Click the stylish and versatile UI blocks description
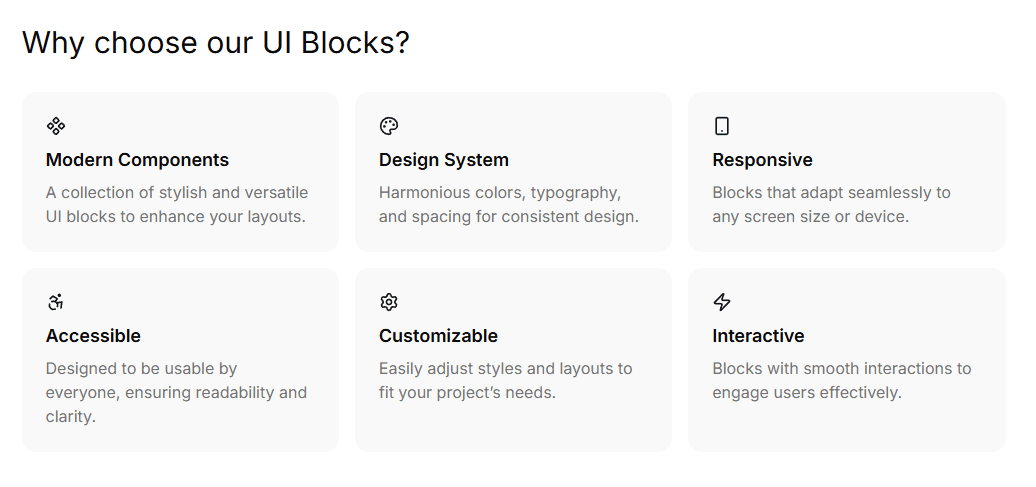This screenshot has height=487, width=1036. 177,204
